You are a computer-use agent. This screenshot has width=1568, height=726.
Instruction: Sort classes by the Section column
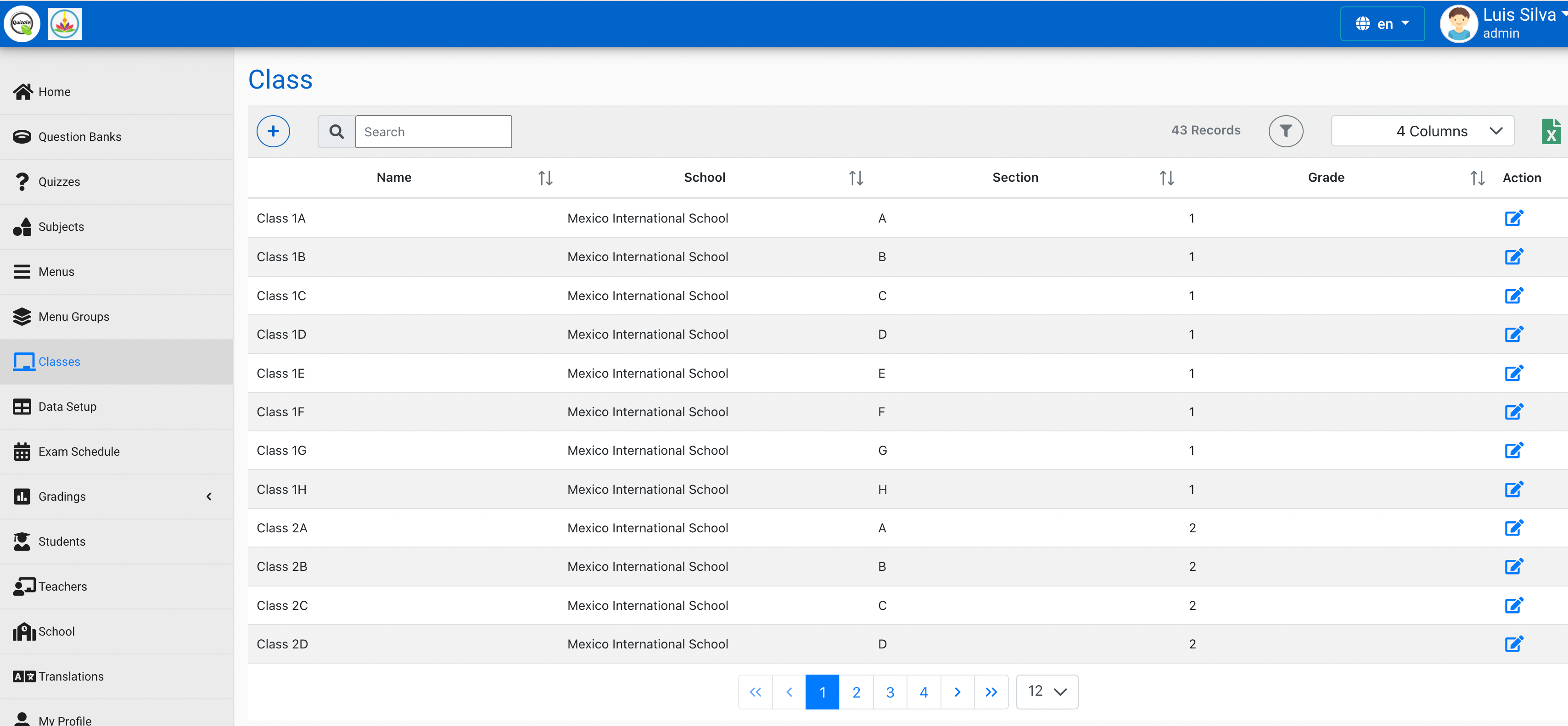pyautogui.click(x=1166, y=178)
